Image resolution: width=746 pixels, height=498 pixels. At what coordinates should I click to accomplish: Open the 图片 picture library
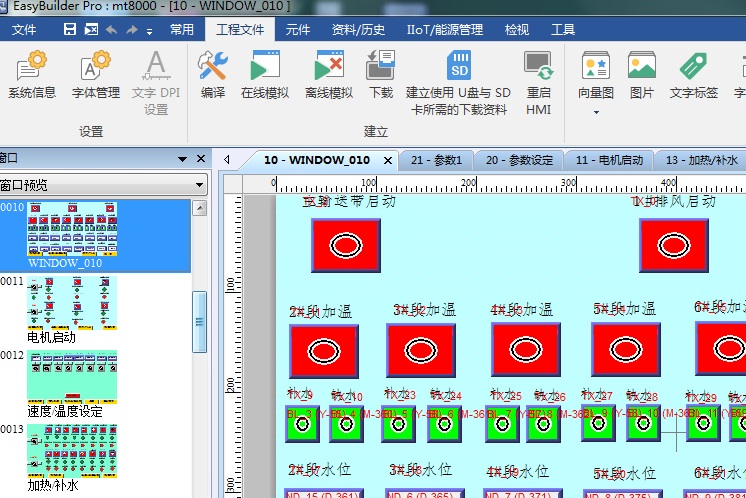coord(642,76)
